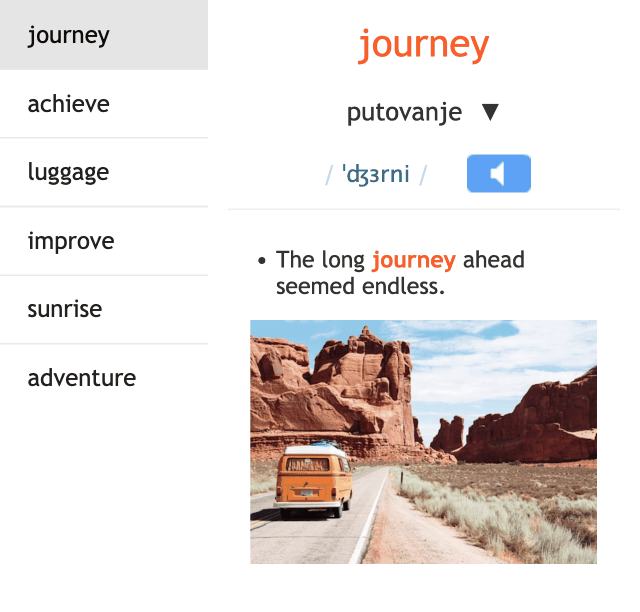Click the red rock formation in the photo
Image resolution: width=640 pixels, height=612 pixels.
point(335,392)
